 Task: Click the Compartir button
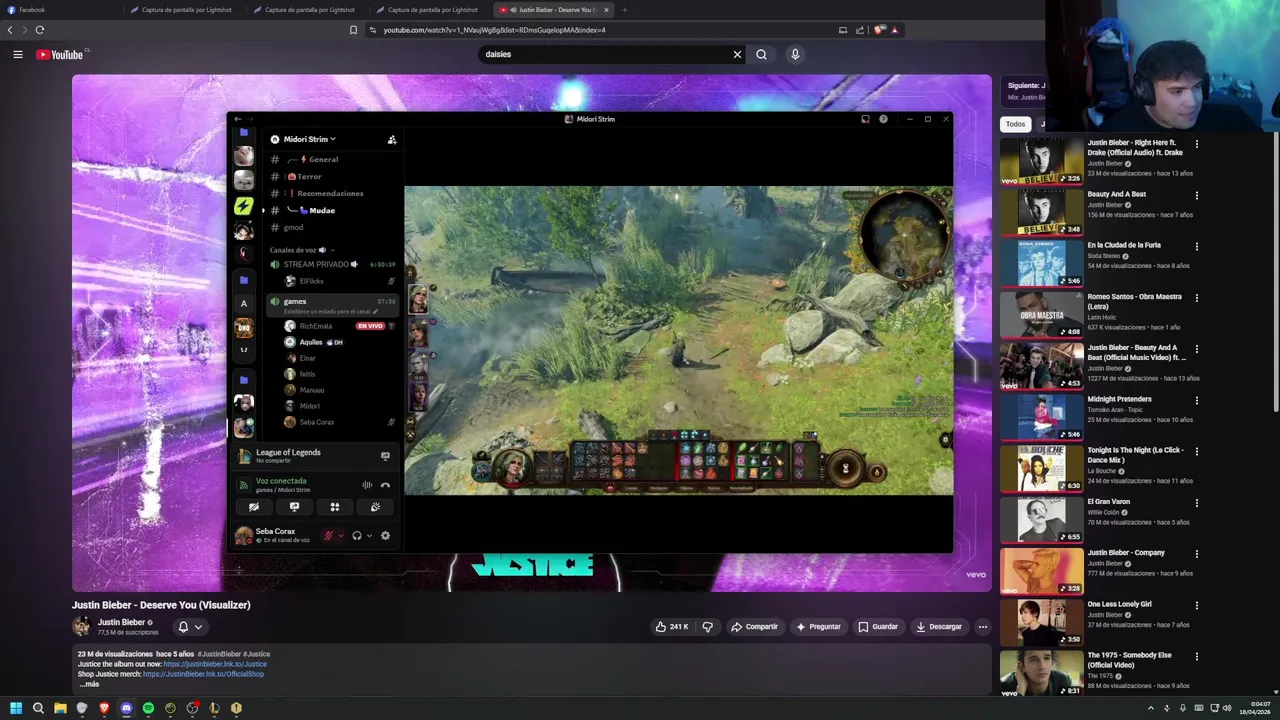click(754, 627)
